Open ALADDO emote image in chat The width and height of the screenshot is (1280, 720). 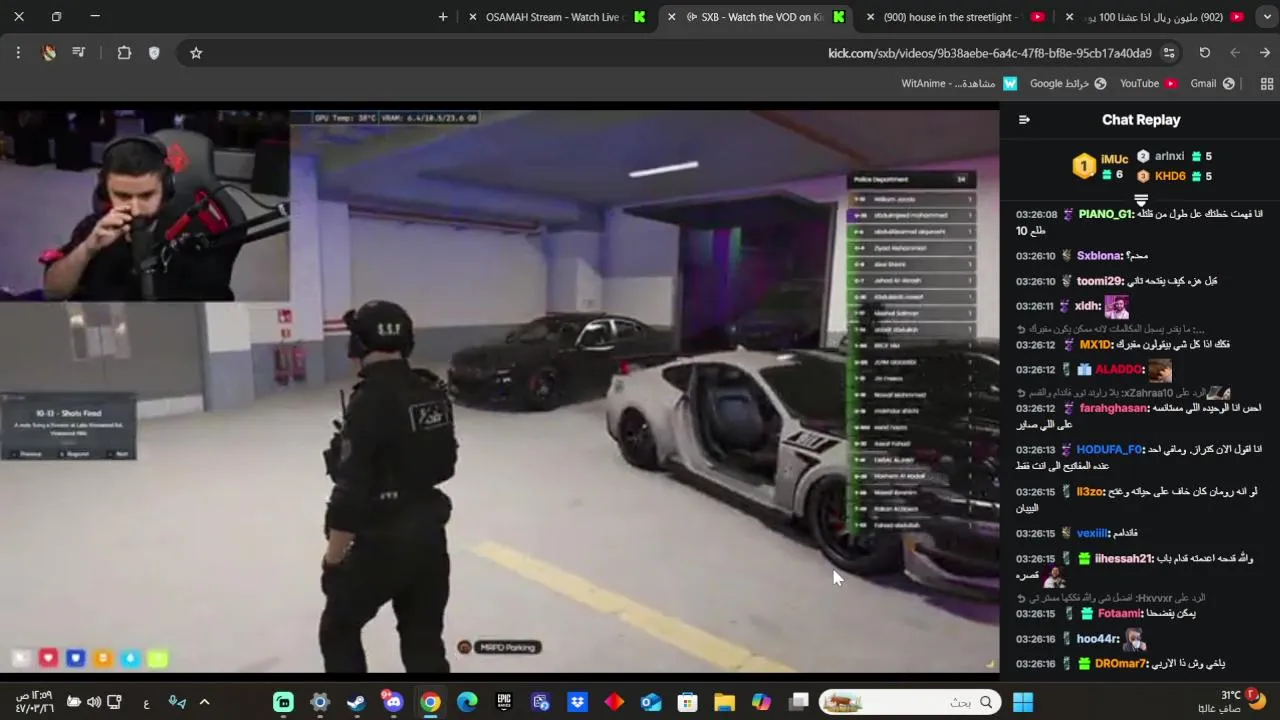point(1159,370)
